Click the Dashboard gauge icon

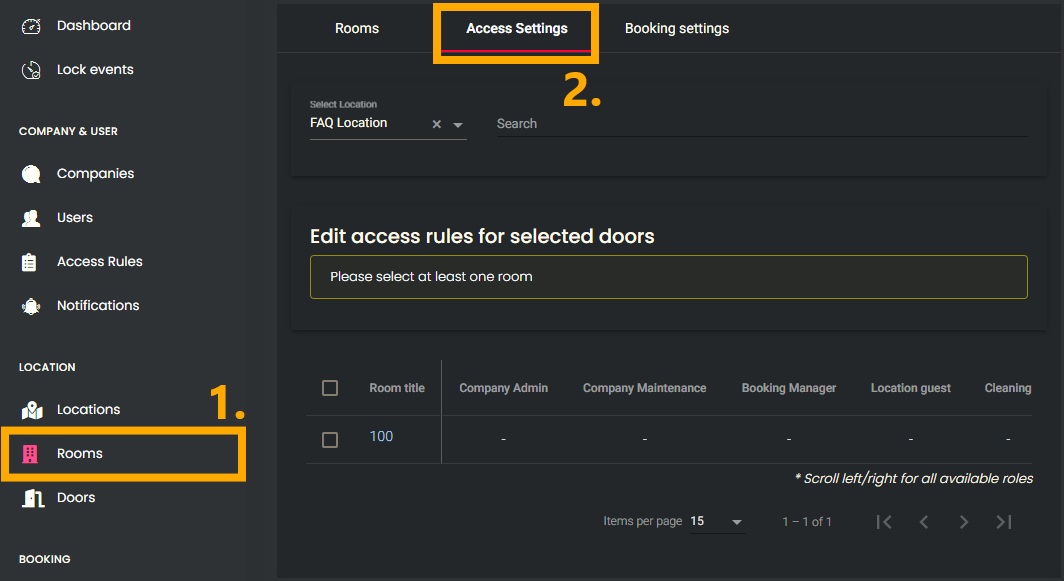[31, 26]
